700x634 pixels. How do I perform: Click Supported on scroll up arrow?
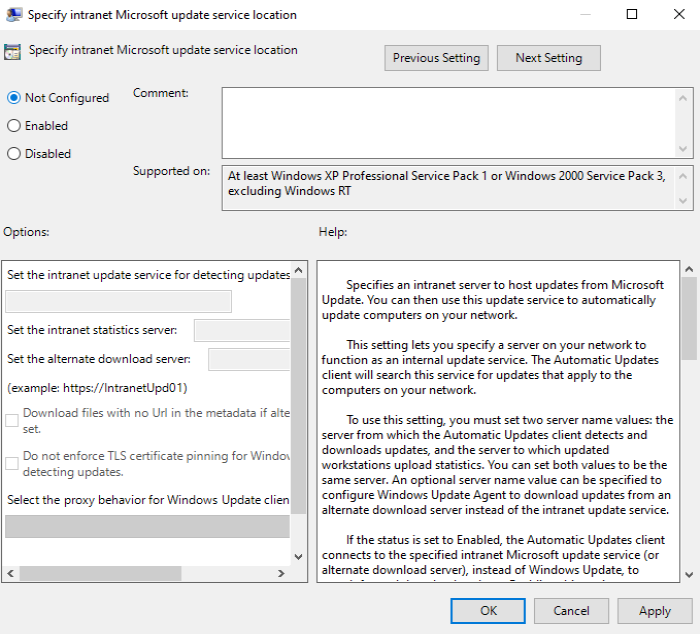tap(683, 176)
